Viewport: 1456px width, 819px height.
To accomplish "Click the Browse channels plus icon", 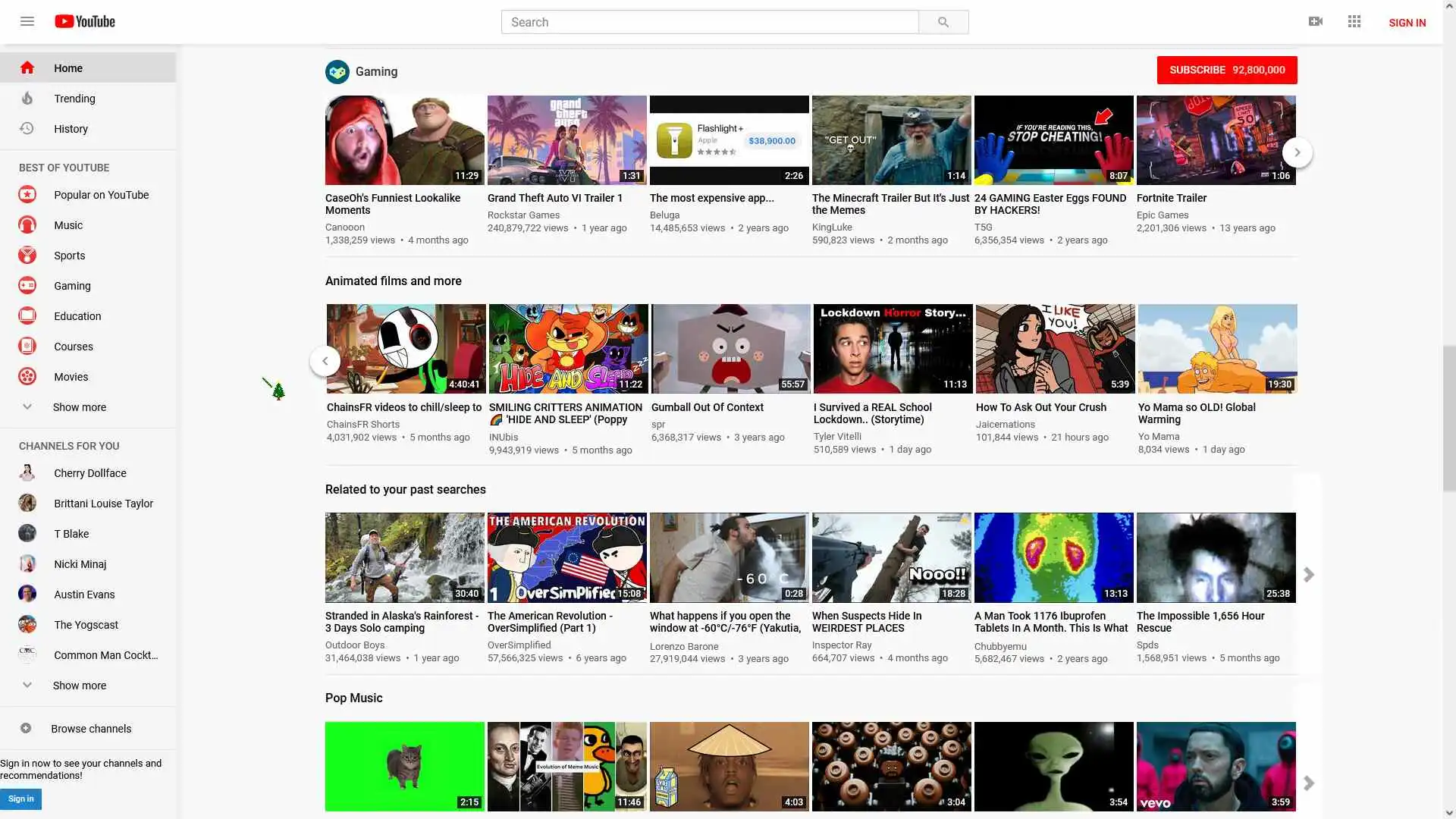I will tap(26, 728).
